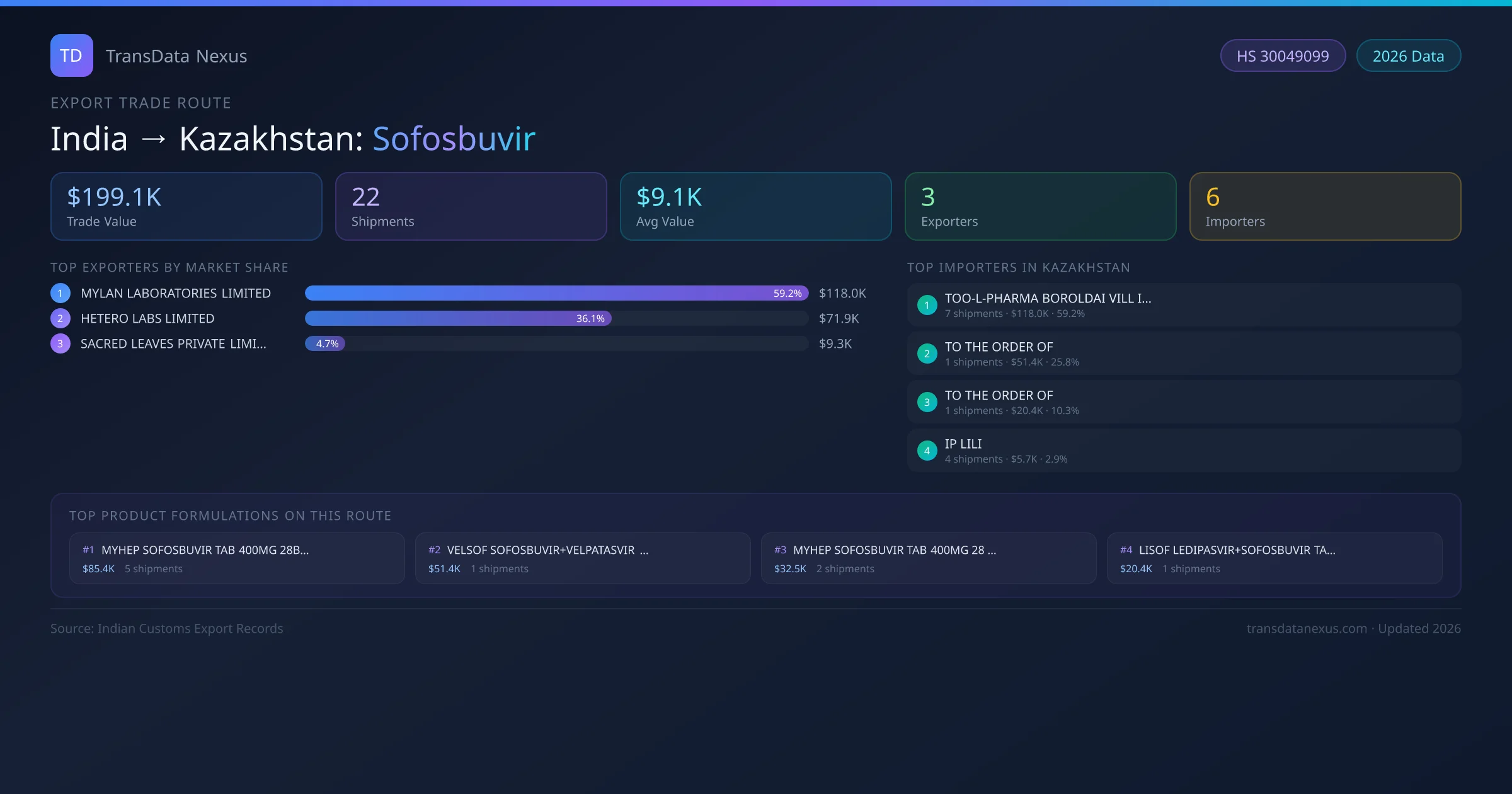Click the TransData Nexus brand name
Image resolution: width=1512 pixels, height=794 pixels.
click(x=176, y=56)
